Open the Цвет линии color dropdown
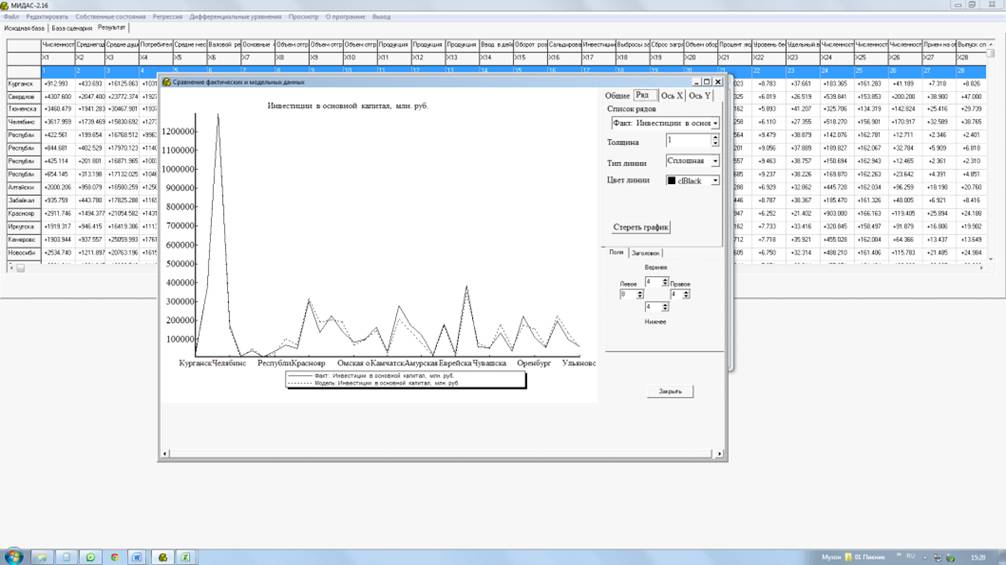This screenshot has height=565, width=1006. click(715, 180)
